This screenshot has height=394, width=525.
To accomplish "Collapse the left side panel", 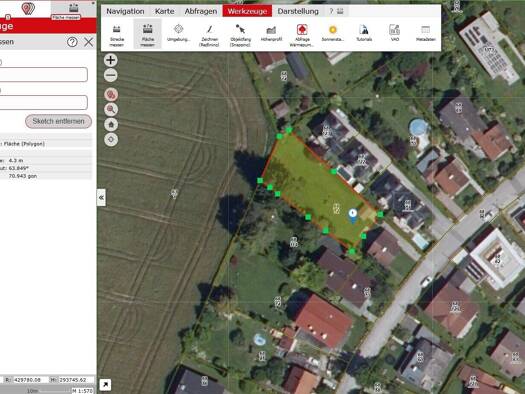I will [101, 198].
